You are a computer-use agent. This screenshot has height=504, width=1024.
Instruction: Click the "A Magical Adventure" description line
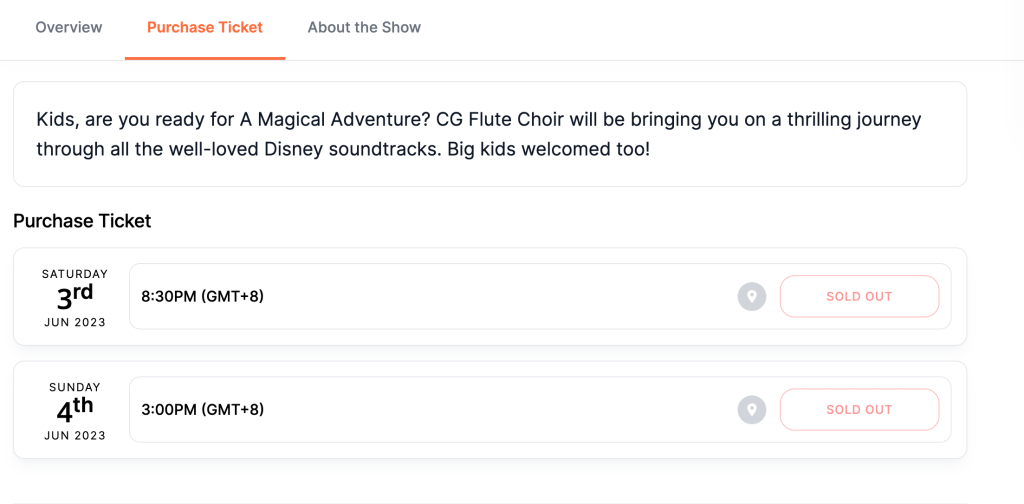click(478, 120)
